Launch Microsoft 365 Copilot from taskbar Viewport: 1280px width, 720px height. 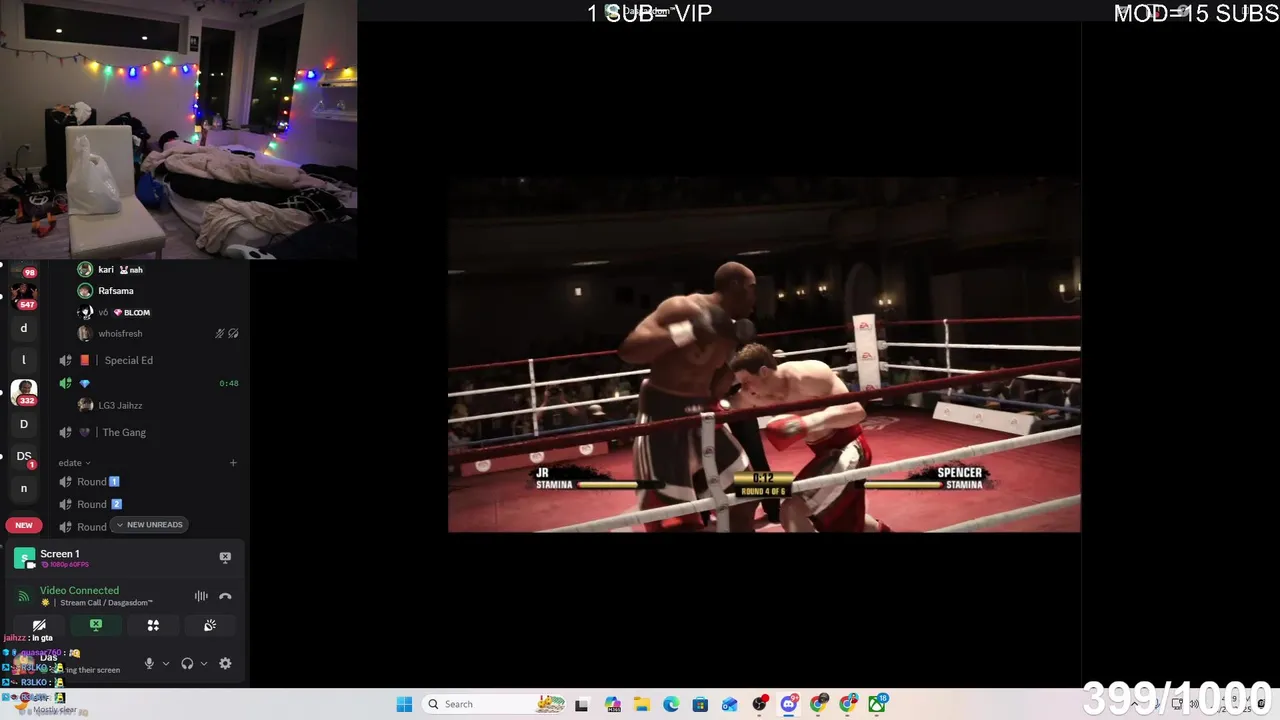612,704
